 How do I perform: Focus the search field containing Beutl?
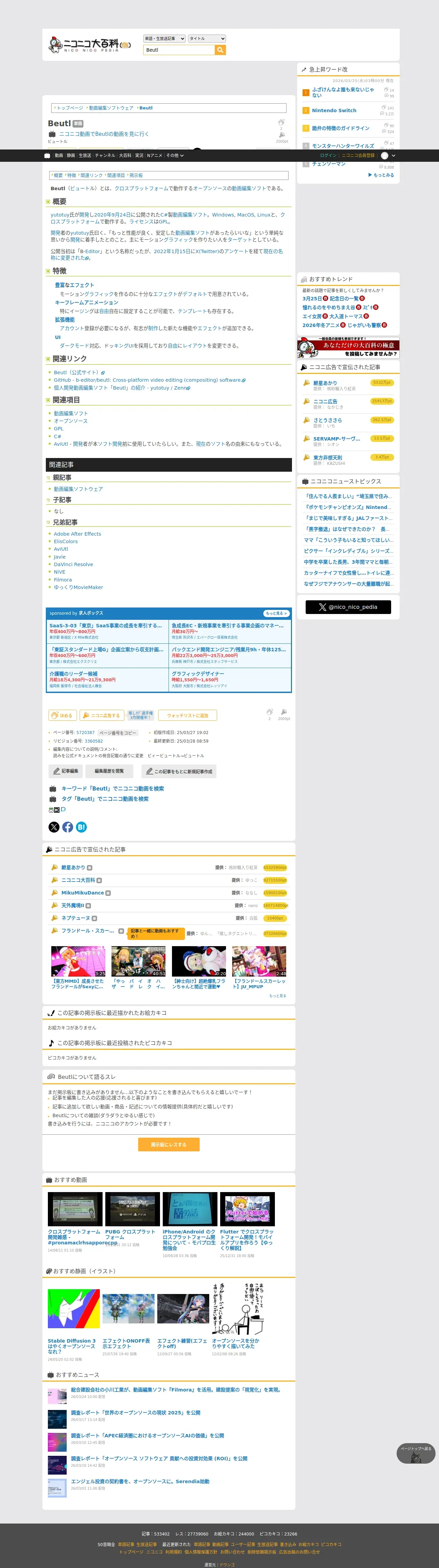click(x=179, y=50)
